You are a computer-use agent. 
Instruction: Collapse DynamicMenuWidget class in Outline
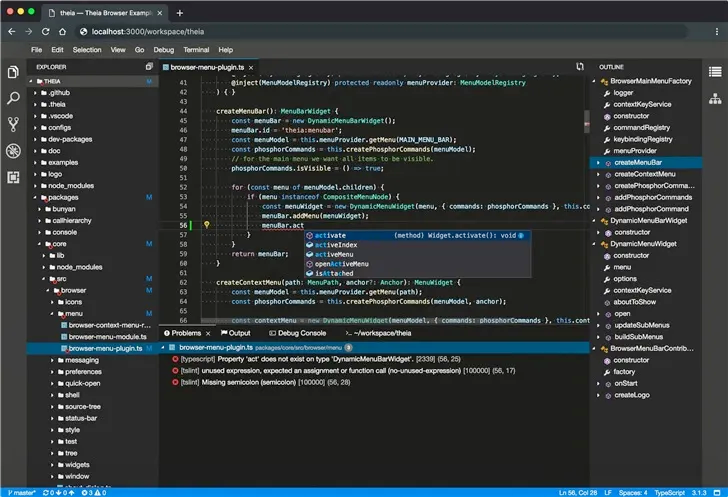click(594, 244)
